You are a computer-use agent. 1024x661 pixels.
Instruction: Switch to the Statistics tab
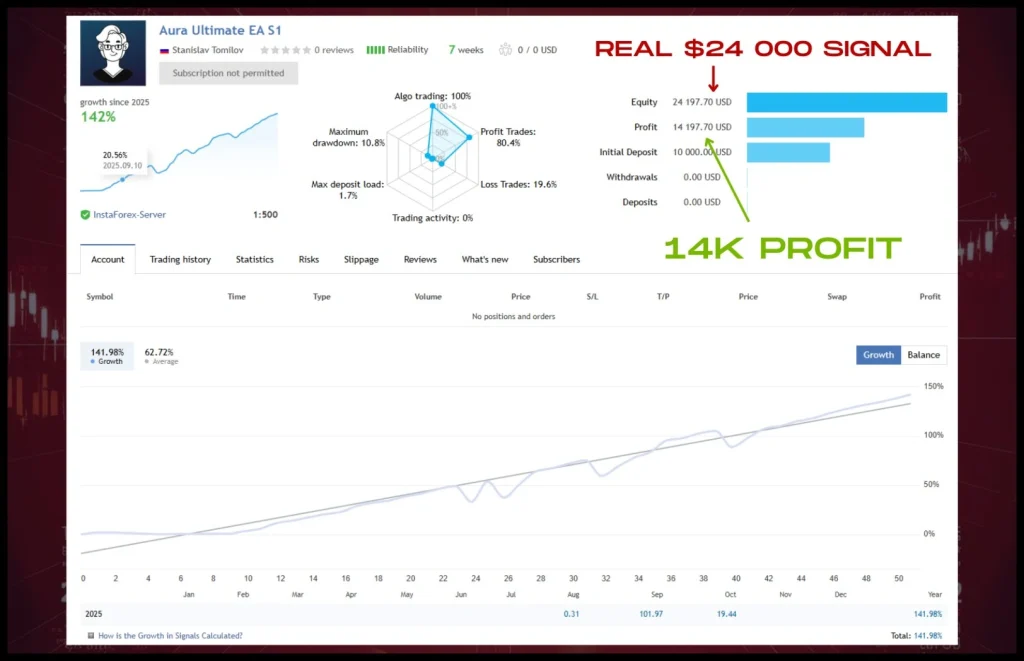254,260
